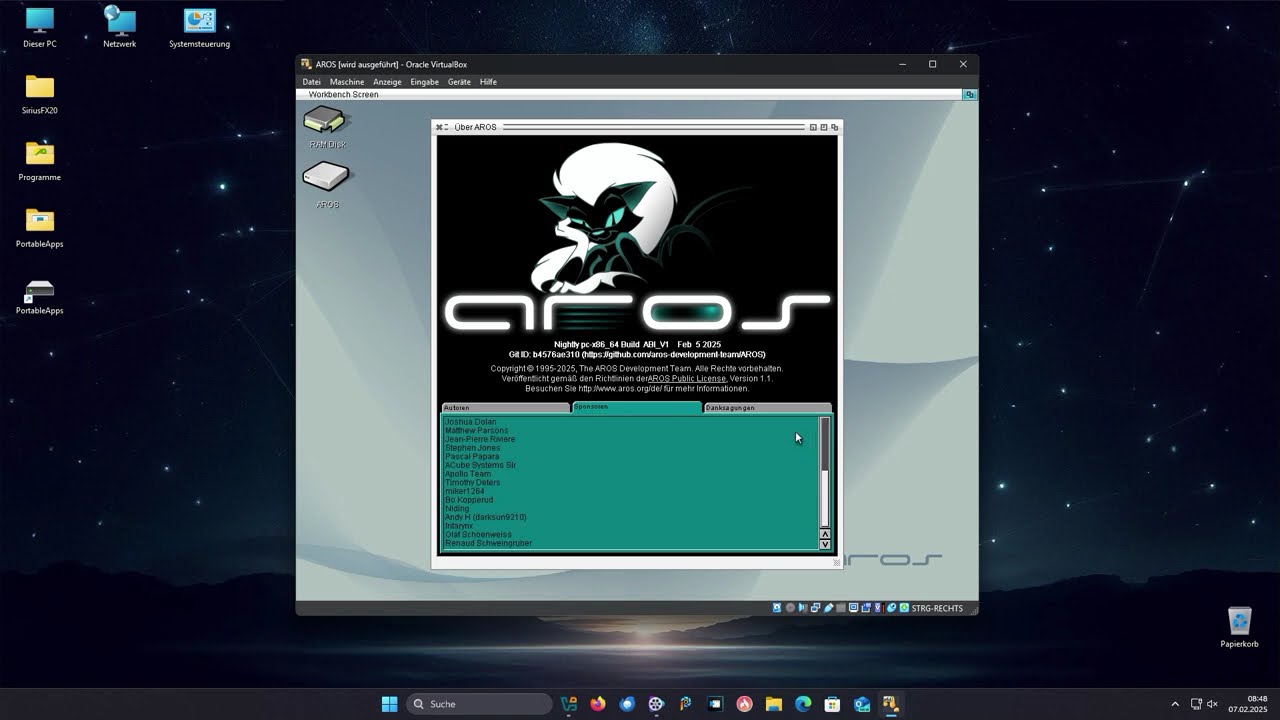Click the Über AROS window close gadget

click(x=440, y=127)
